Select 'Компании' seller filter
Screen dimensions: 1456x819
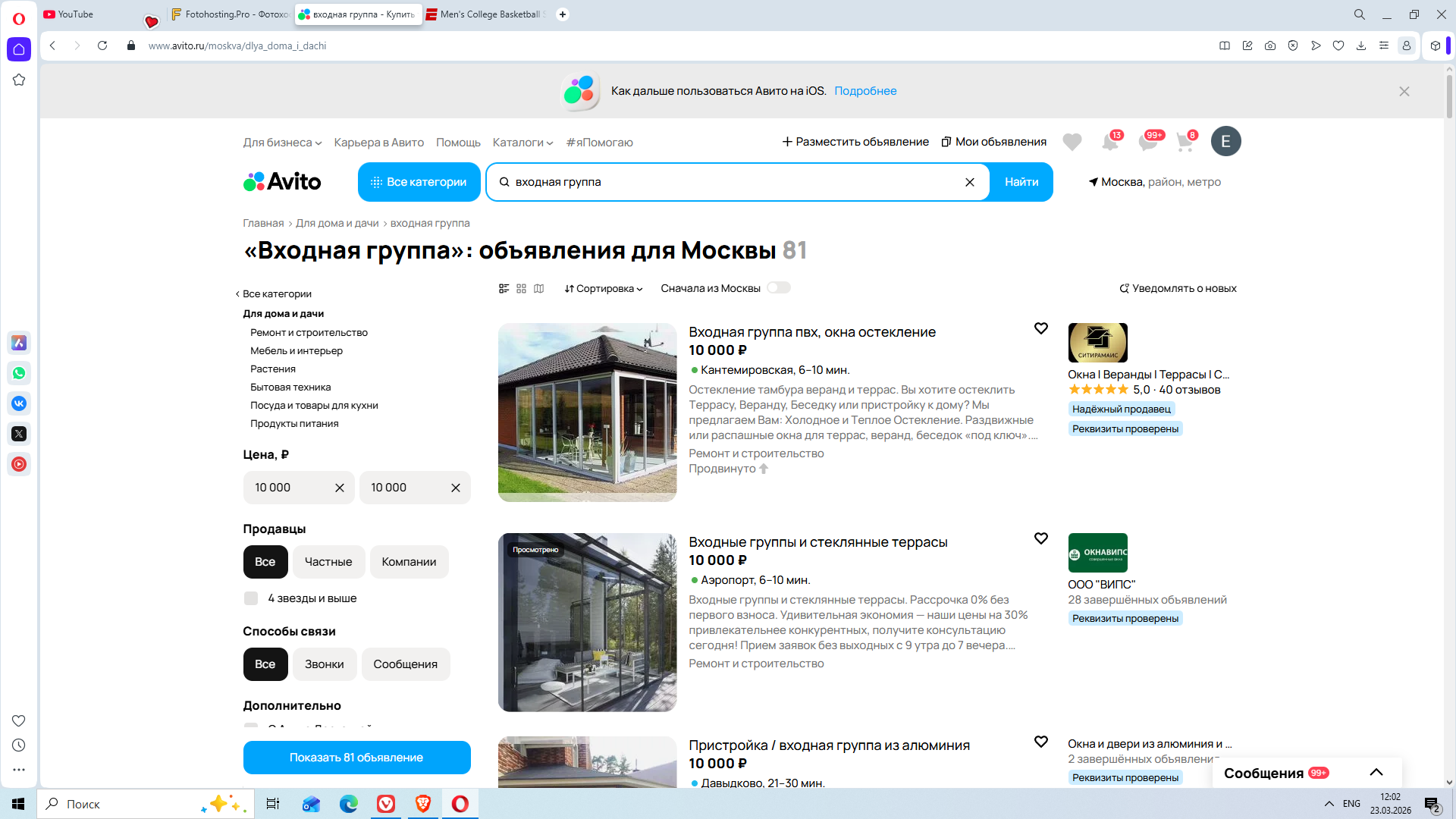click(x=409, y=562)
